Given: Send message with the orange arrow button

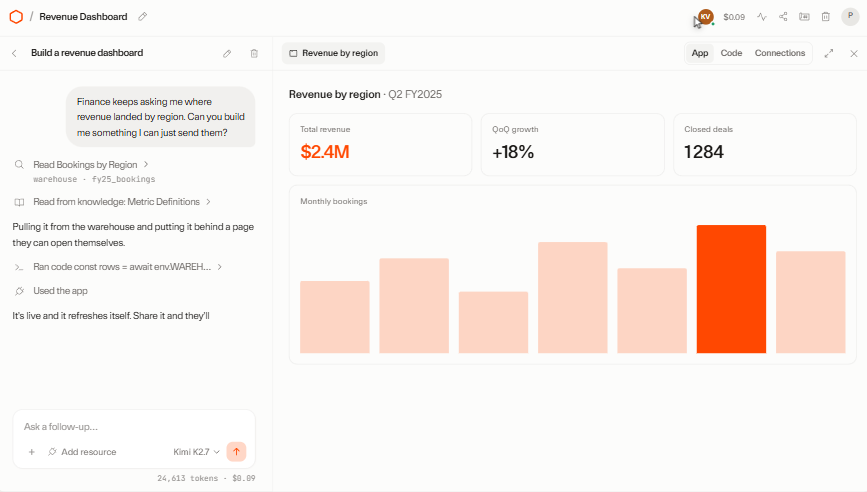Looking at the screenshot, I should click(236, 452).
